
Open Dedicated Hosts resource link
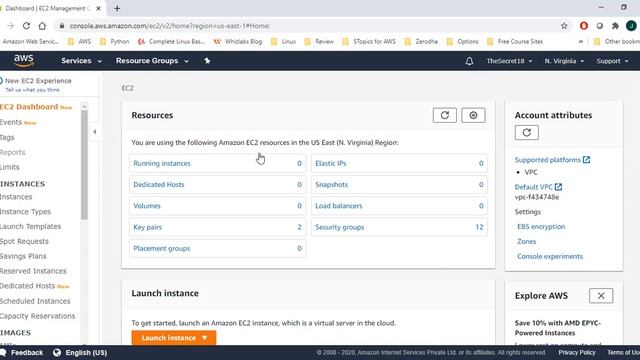pos(159,184)
